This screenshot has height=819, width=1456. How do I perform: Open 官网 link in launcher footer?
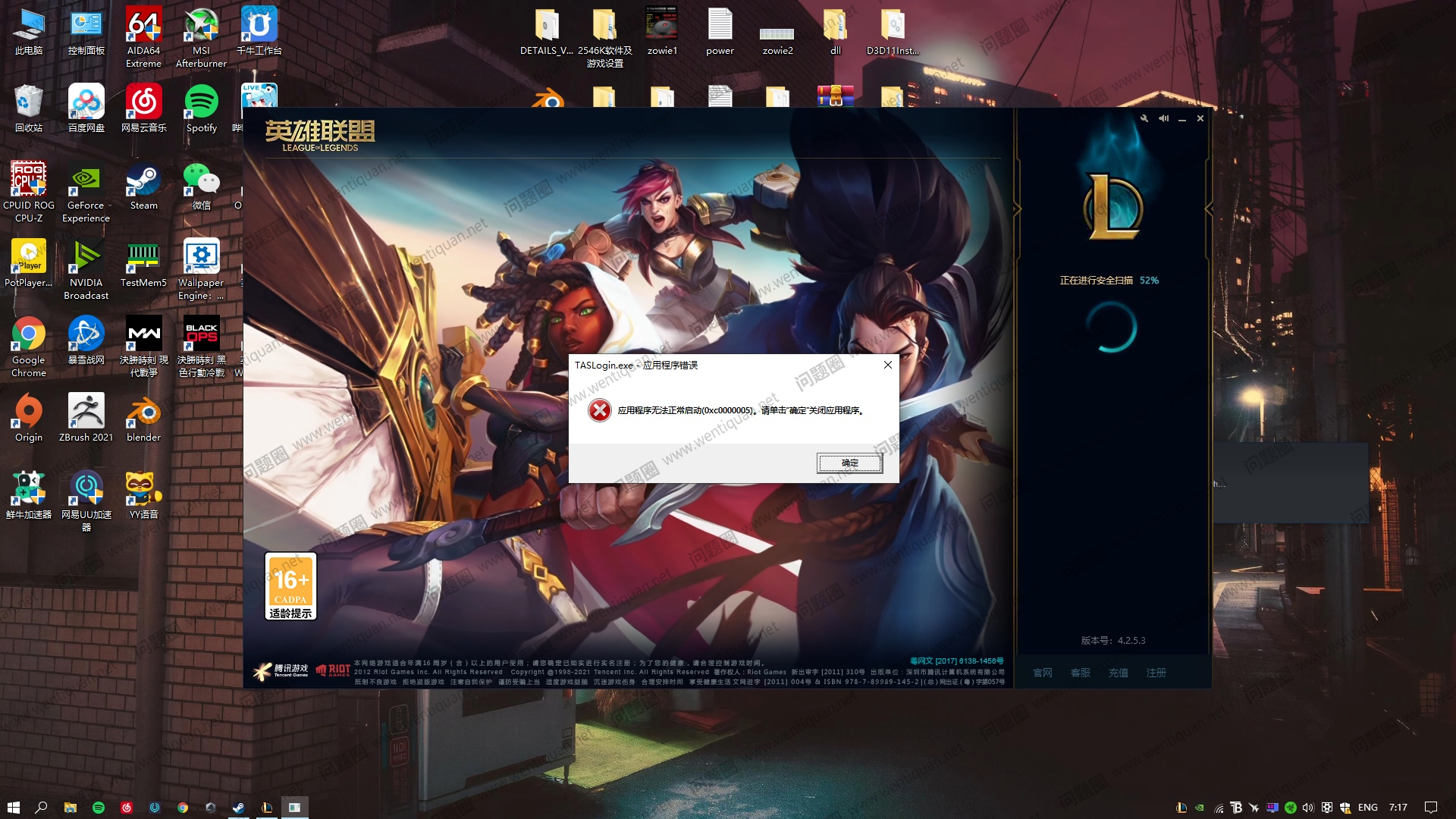1043,673
